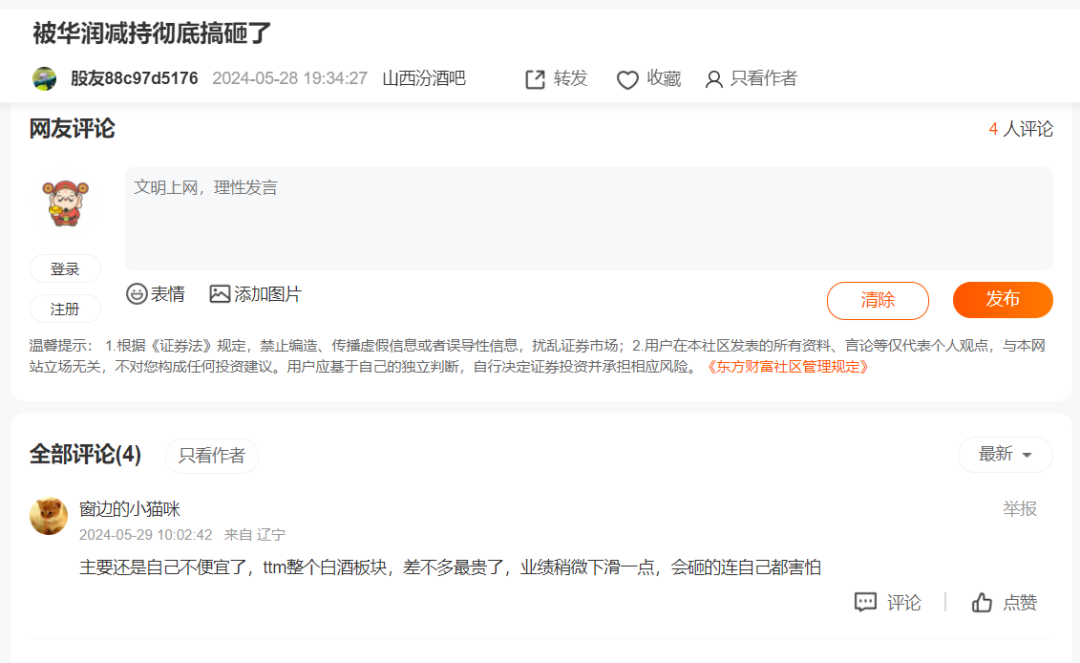
Task: Open comment sort selector near 全部评论(4)
Action: point(1004,455)
